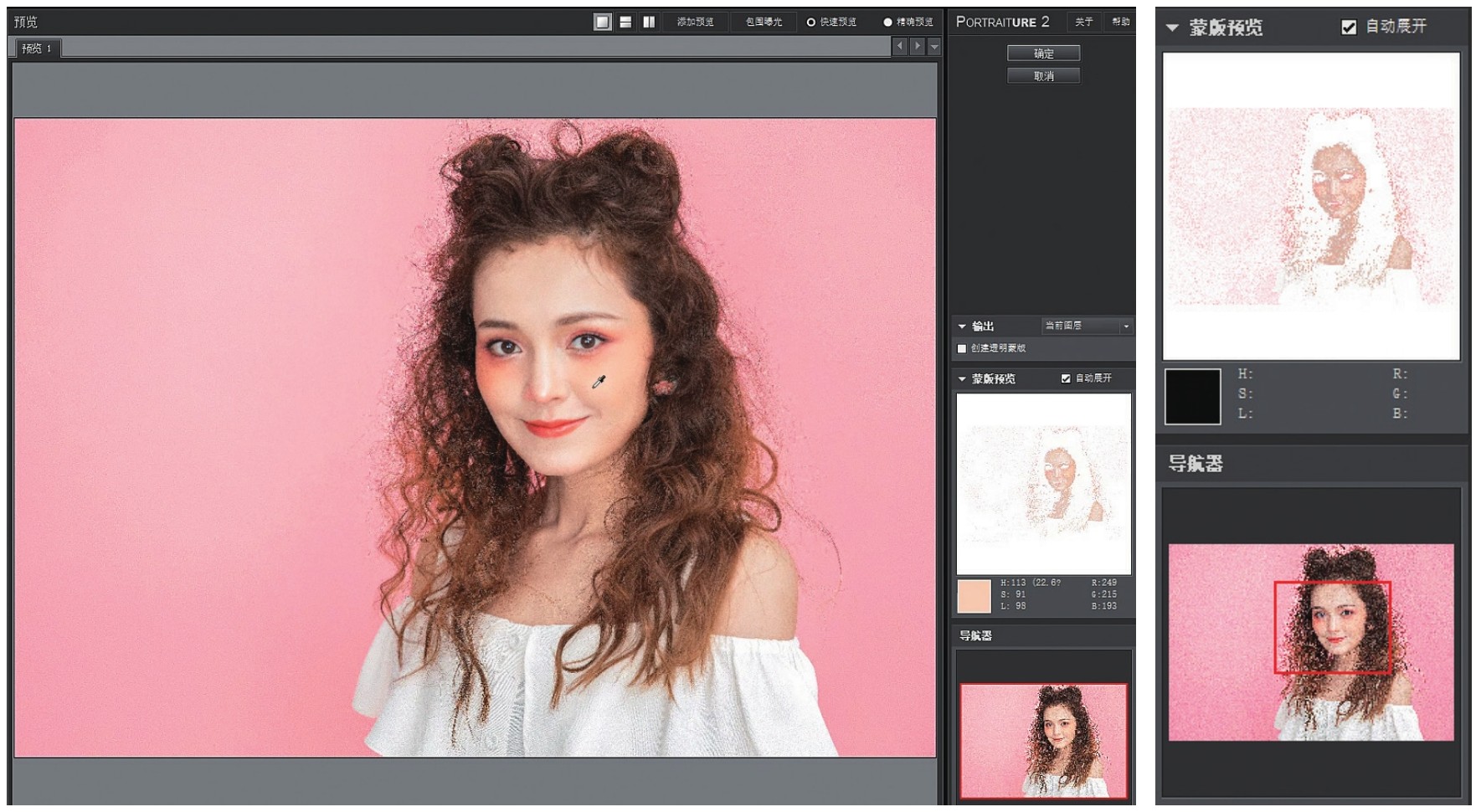
Task: Go to the next preview tab arrow
Action: click(918, 47)
